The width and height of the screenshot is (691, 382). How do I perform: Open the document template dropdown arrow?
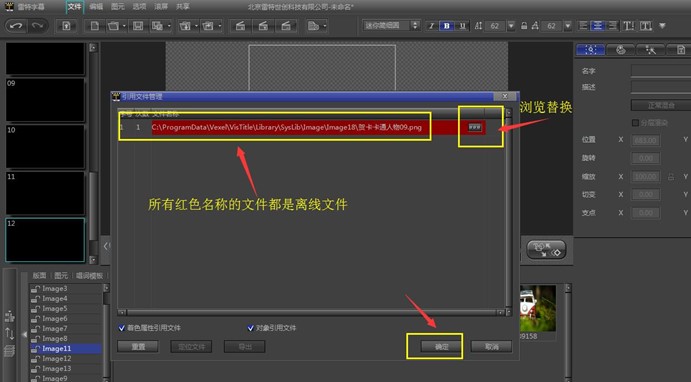point(325,26)
